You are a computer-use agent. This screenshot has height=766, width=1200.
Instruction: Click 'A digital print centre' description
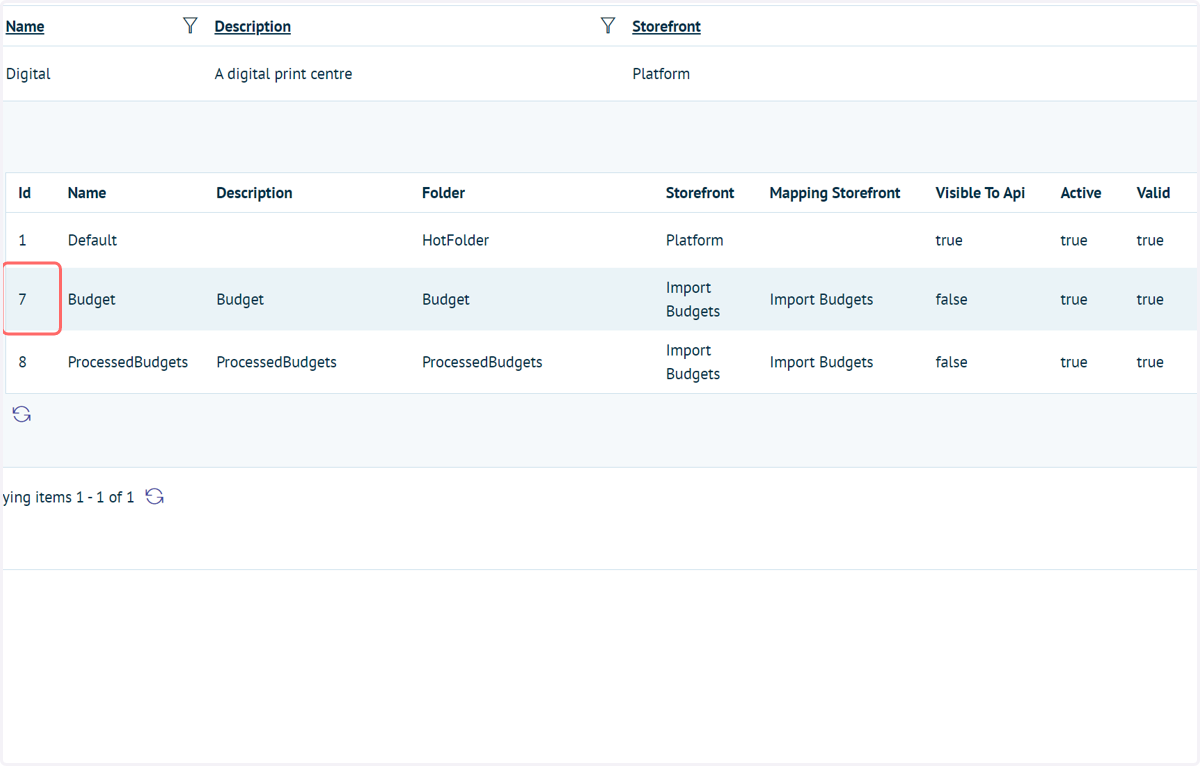point(283,74)
